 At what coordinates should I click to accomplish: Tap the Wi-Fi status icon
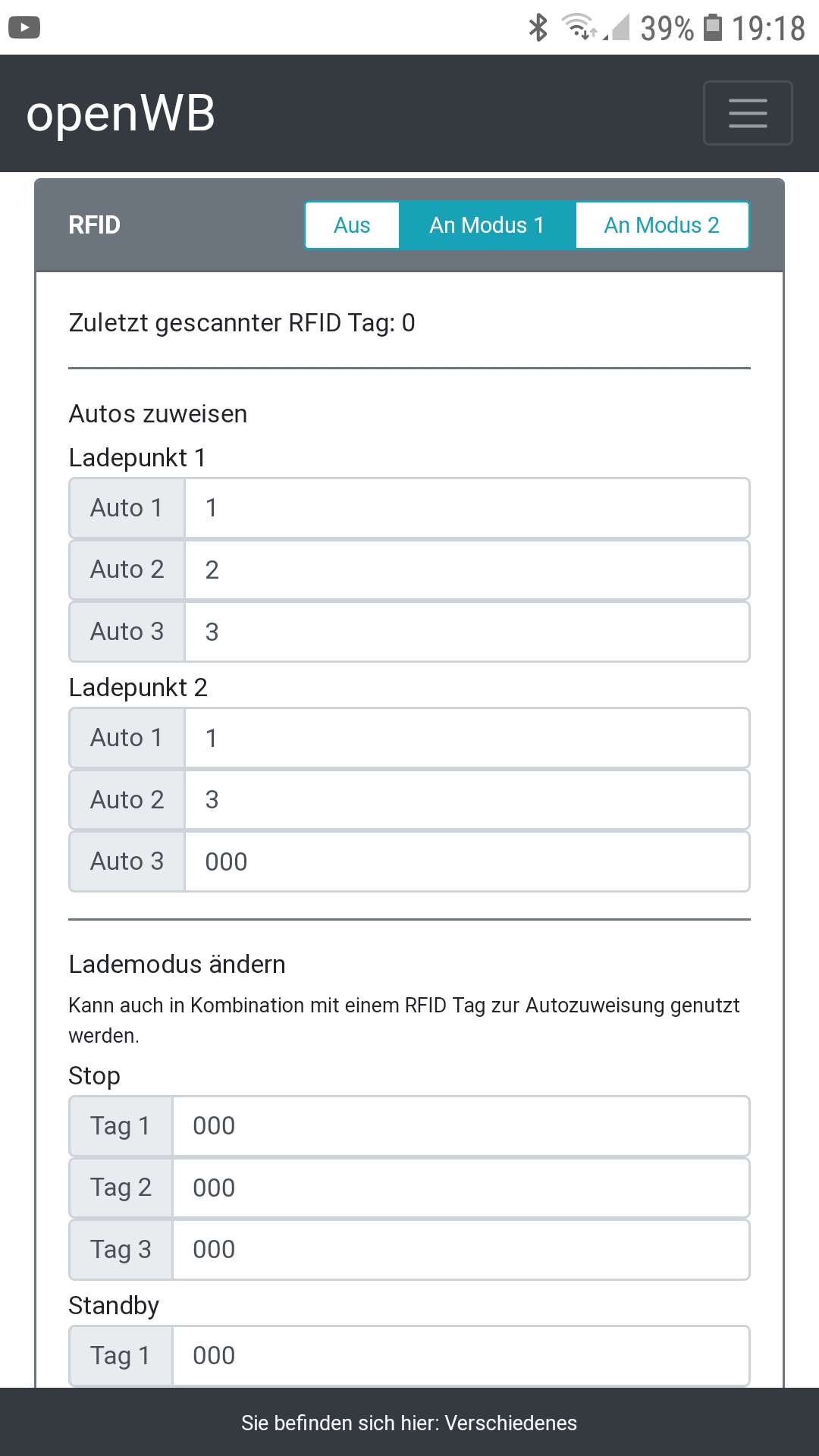click(x=579, y=27)
